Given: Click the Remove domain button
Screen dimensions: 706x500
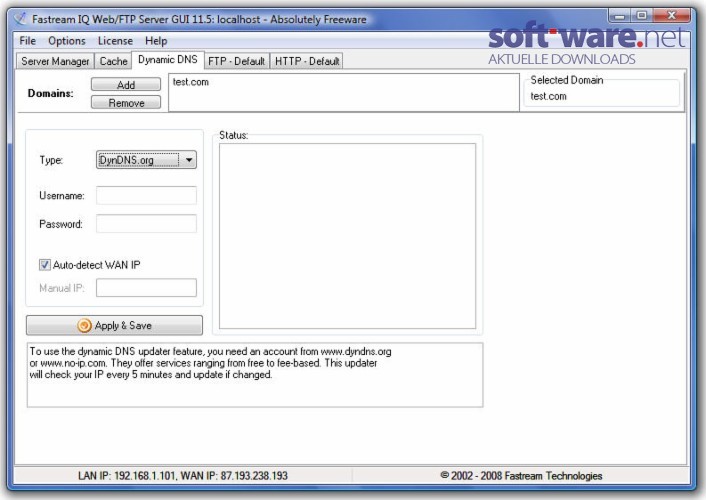Looking at the screenshot, I should (126, 103).
